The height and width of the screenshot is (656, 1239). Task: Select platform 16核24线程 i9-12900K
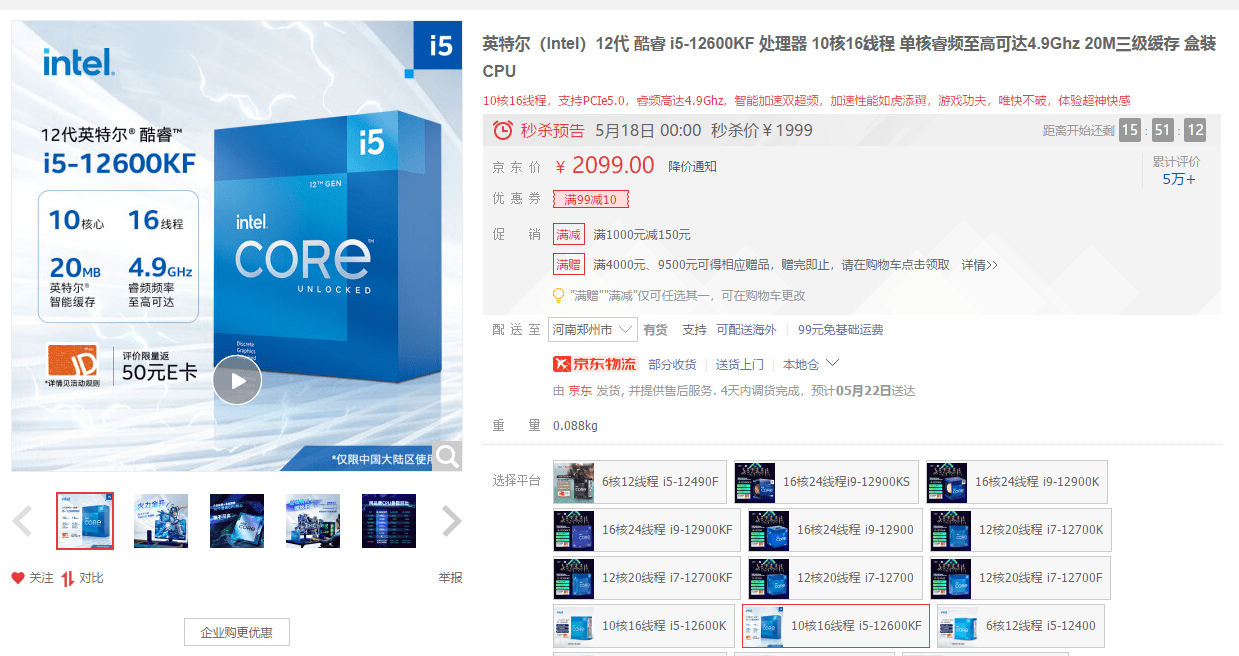click(x=1016, y=482)
